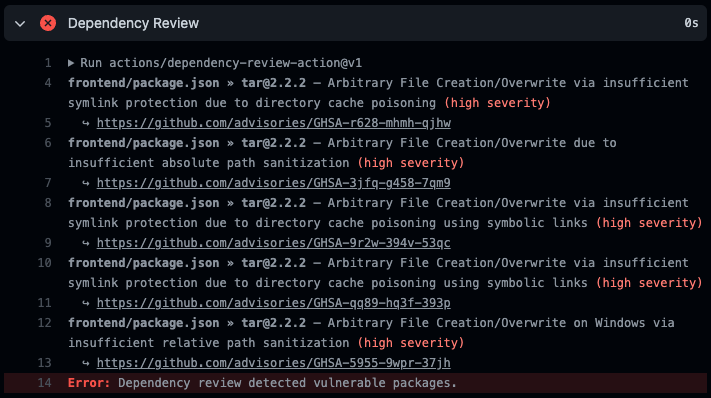Click the Error: Dependency review detected vulnerable packages line
The width and height of the screenshot is (711, 398).
355,383
